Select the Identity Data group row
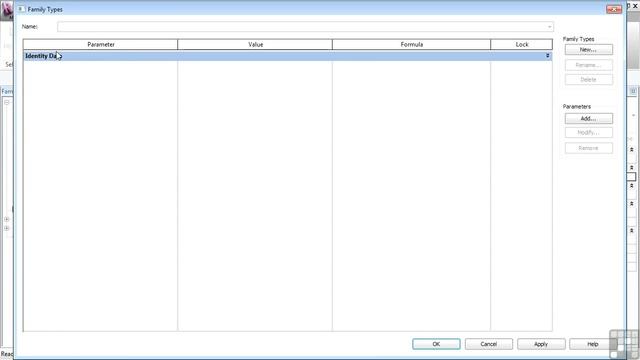Screen dimensions: 640x360 (288, 56)
